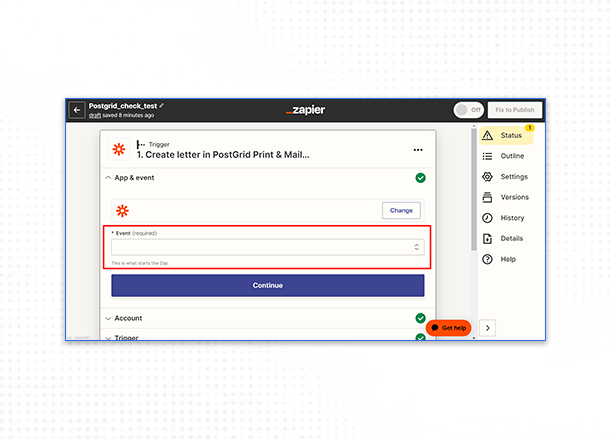610x439 pixels.
Task: Collapse the App & event section
Action: click(x=108, y=178)
